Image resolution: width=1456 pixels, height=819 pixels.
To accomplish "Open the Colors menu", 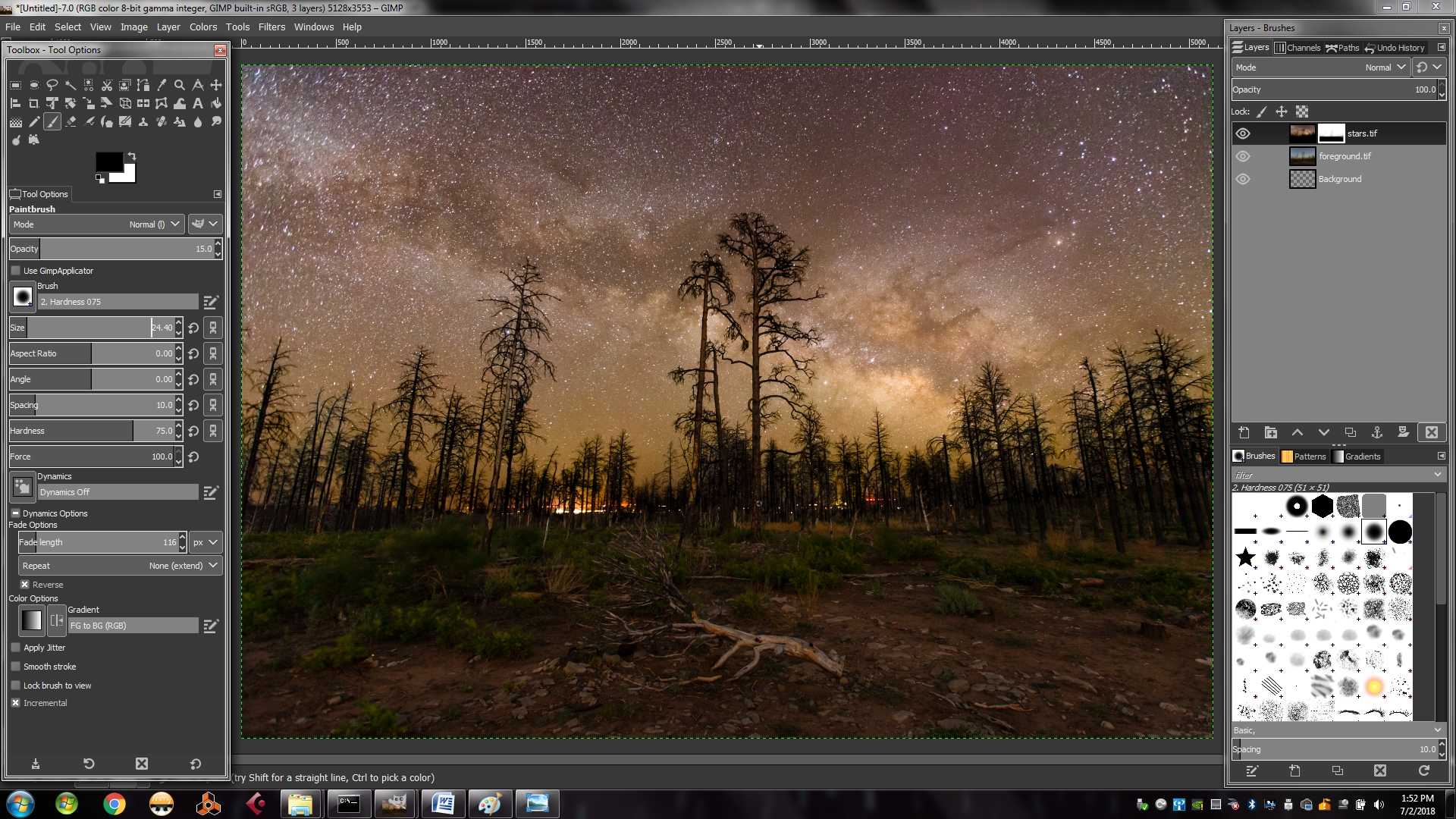I will pyautogui.click(x=203, y=26).
